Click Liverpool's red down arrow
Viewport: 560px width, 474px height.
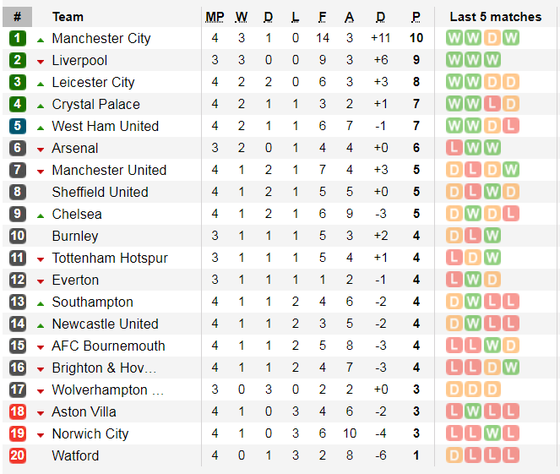pos(40,62)
